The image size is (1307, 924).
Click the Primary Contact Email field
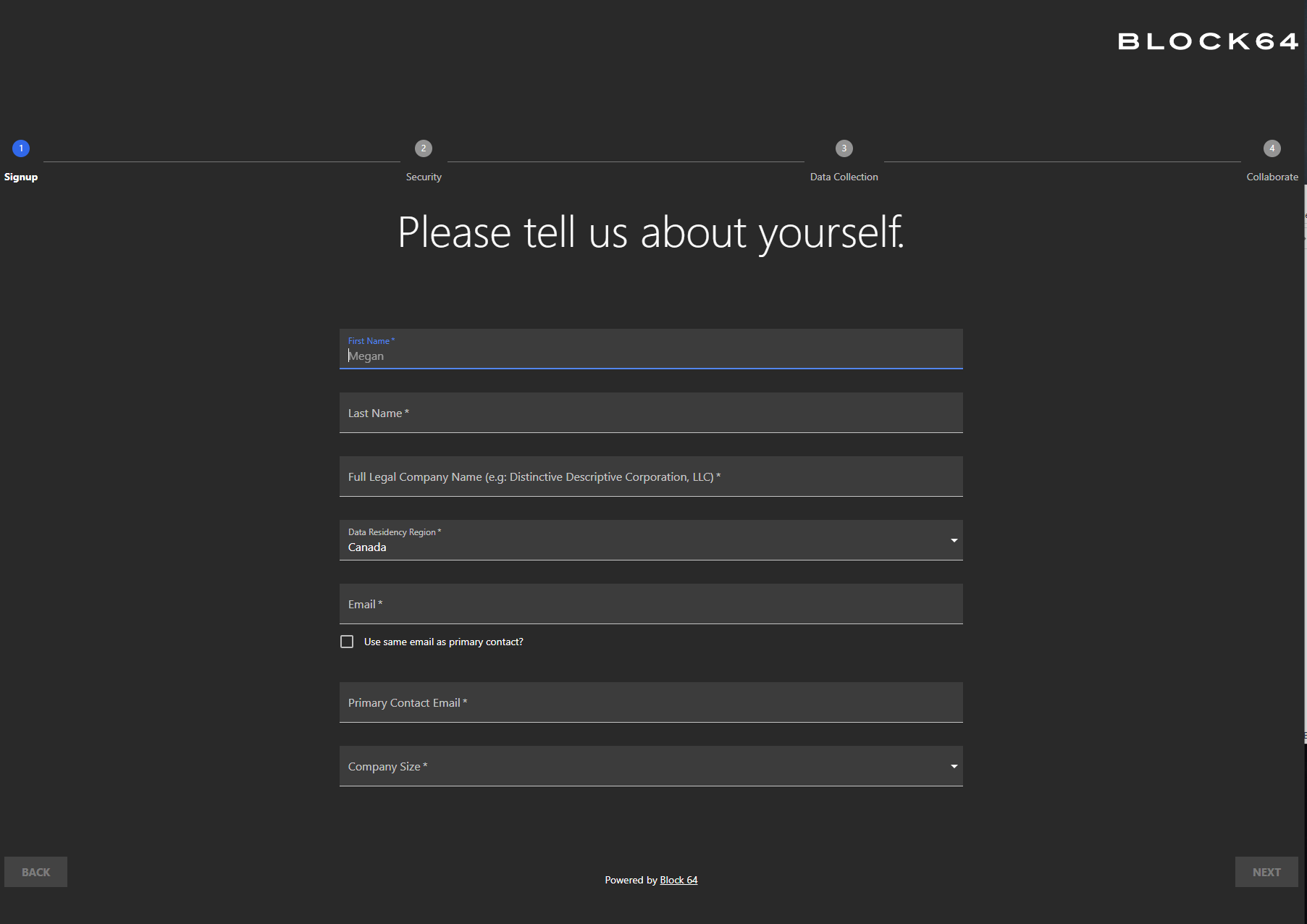tap(650, 702)
